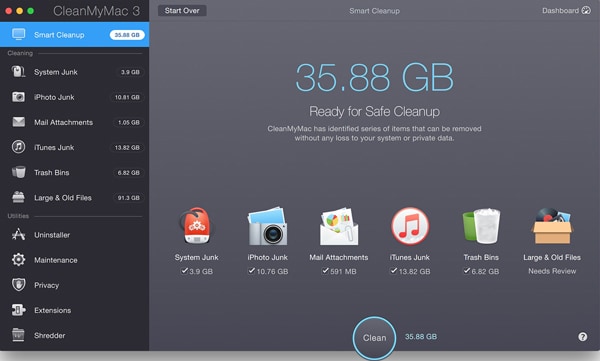Click the iTunes Junk label under music icon
600x361 pixels.
point(410,258)
